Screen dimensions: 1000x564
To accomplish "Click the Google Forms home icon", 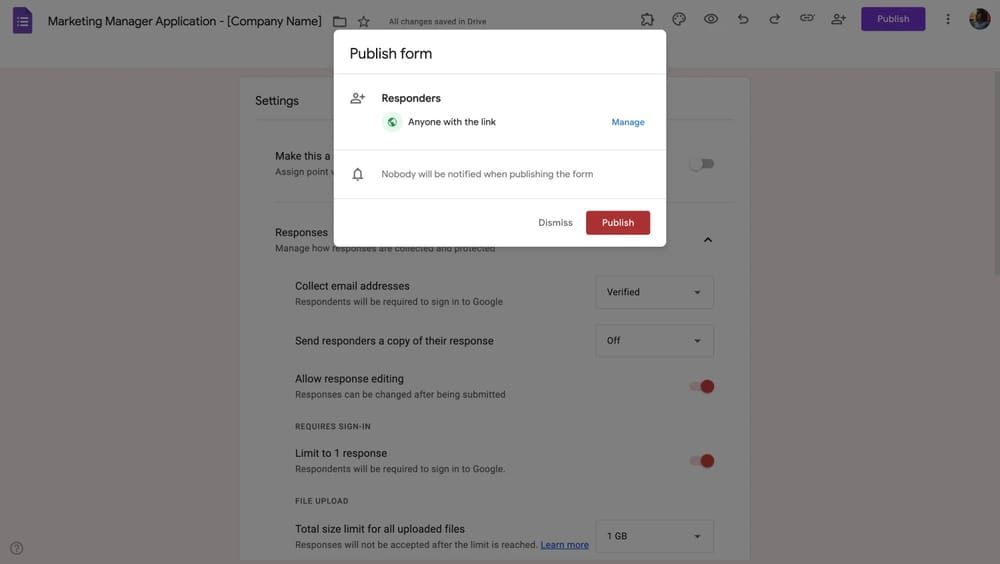I will point(22,20).
